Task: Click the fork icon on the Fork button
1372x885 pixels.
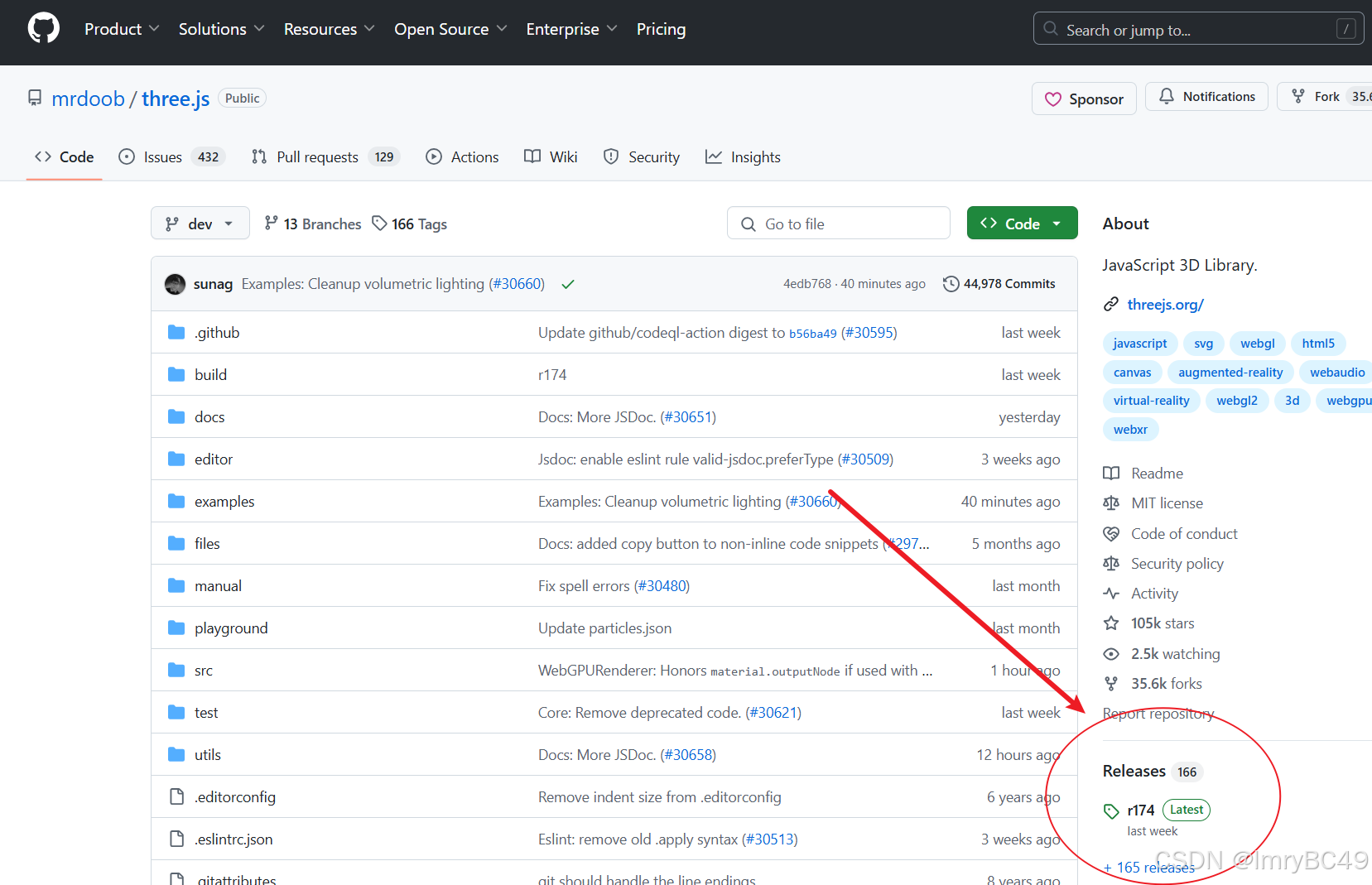Action: [x=1297, y=97]
